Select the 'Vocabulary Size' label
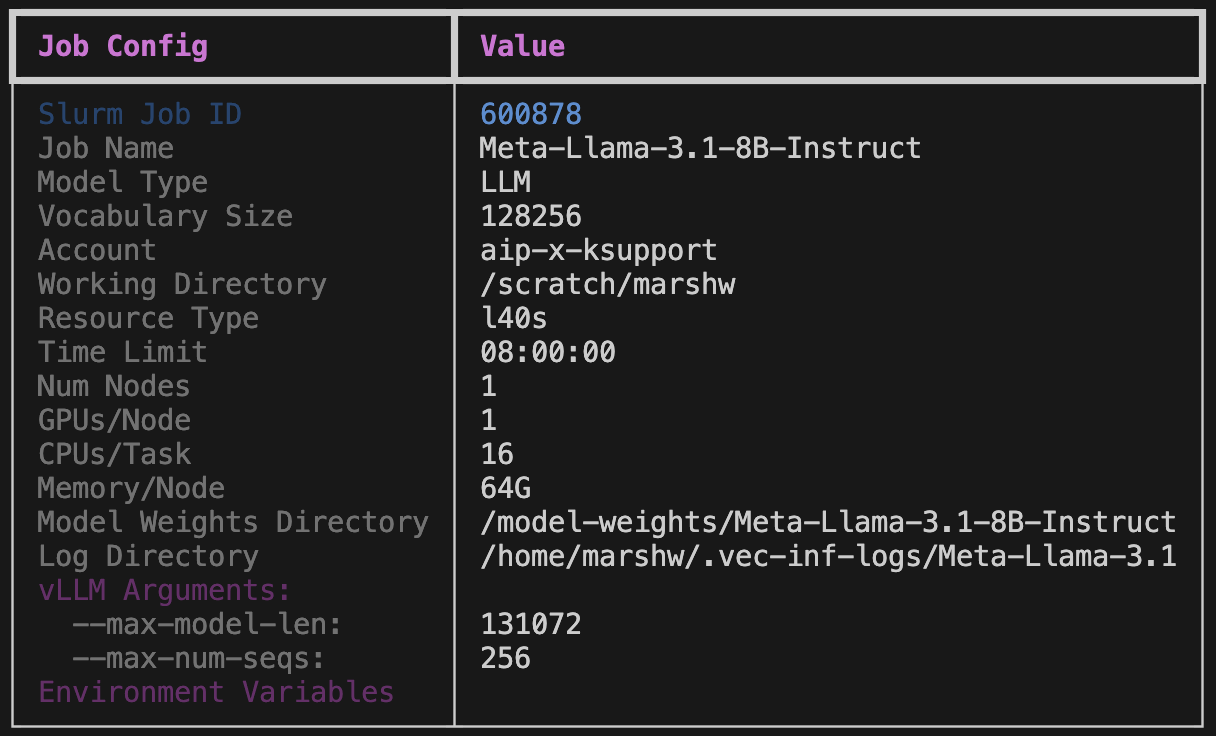Screen dimensions: 1216x736 click(165, 216)
